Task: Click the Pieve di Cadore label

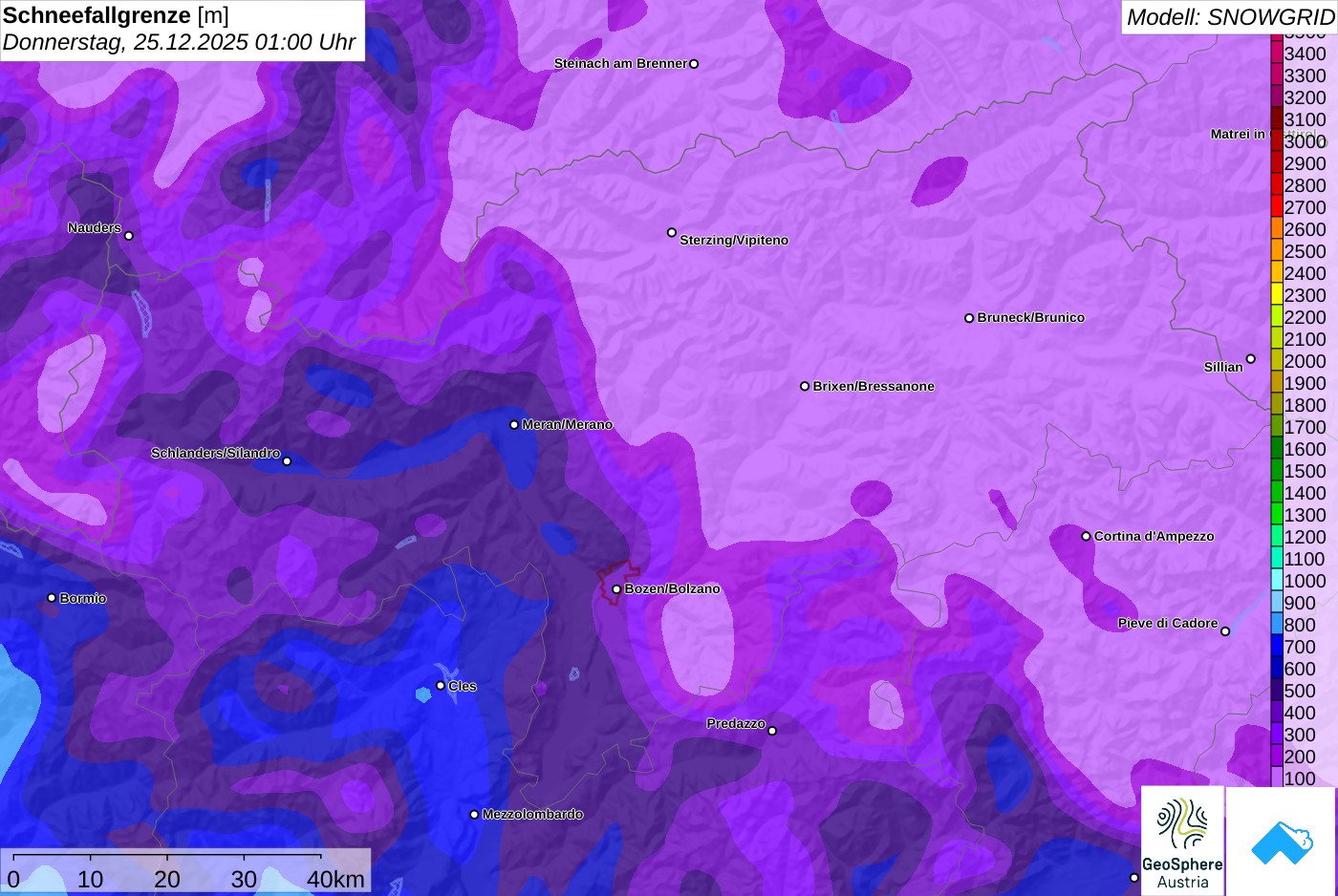Action: [1168, 624]
